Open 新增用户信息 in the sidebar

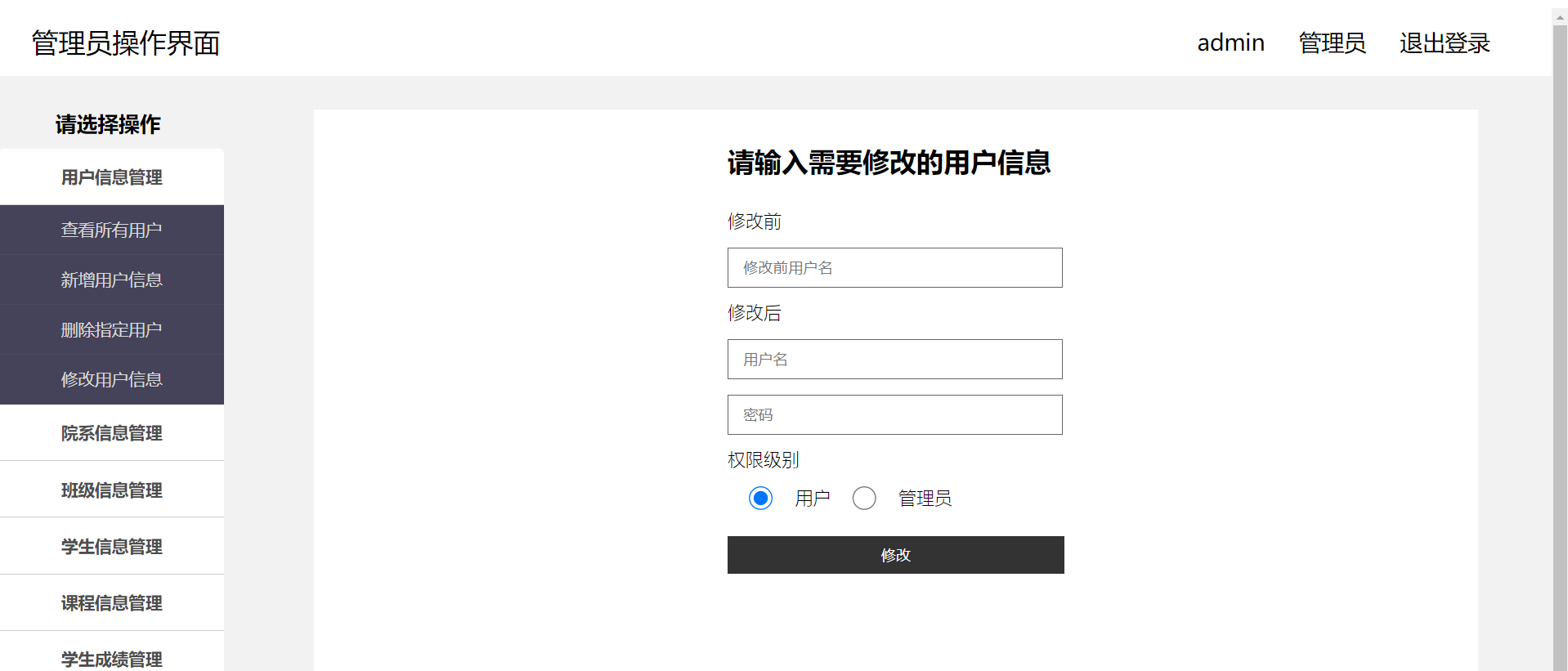coord(112,280)
